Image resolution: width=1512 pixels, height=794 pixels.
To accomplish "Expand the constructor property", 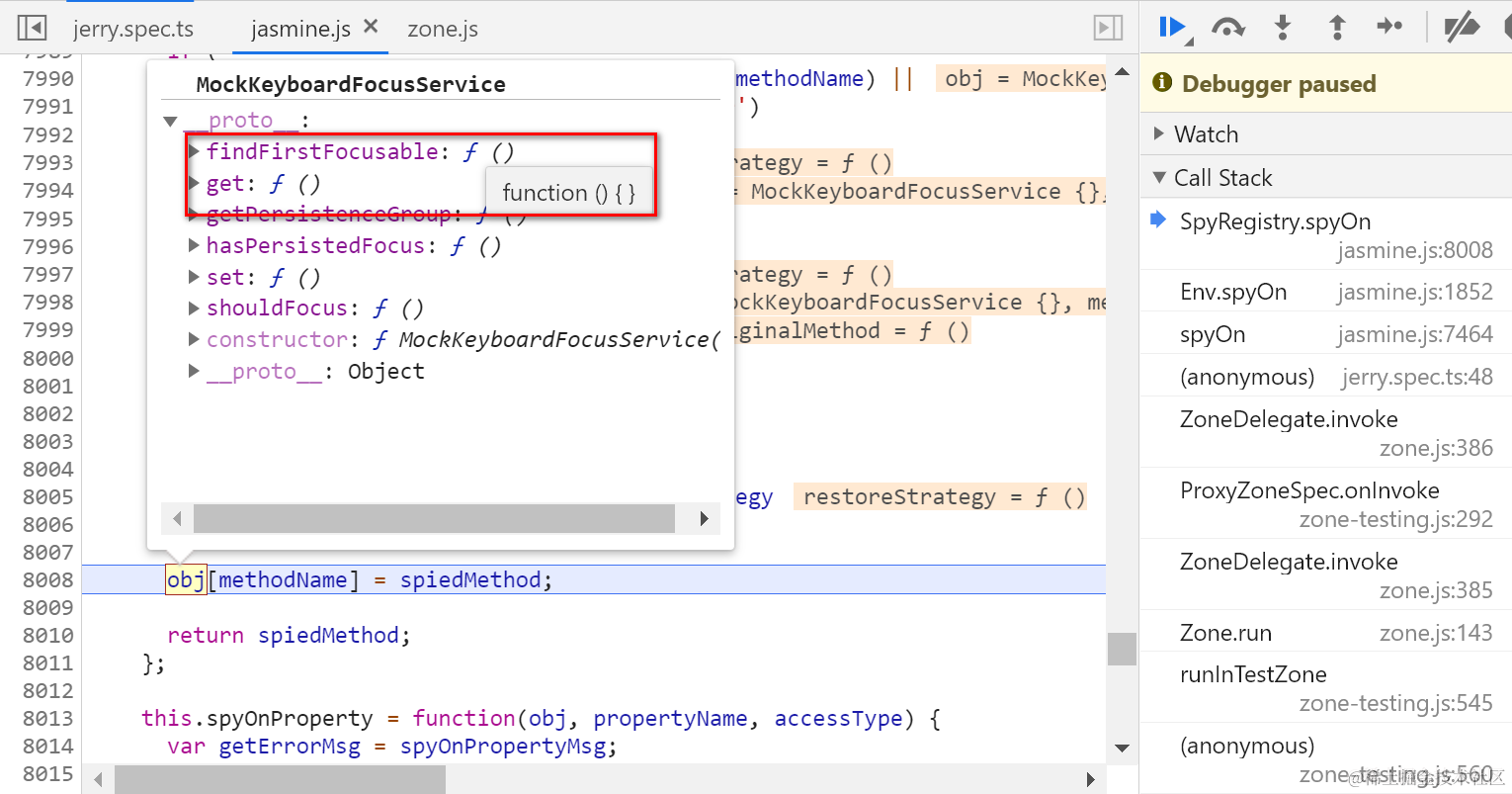I will coord(195,339).
